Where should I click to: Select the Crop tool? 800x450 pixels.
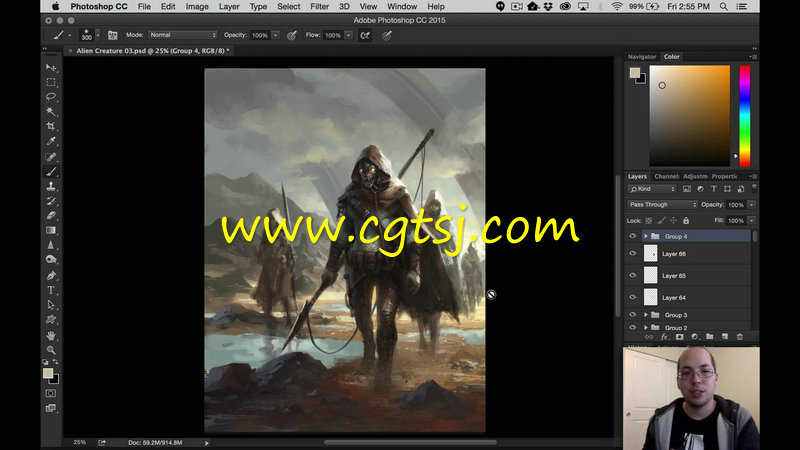point(51,126)
